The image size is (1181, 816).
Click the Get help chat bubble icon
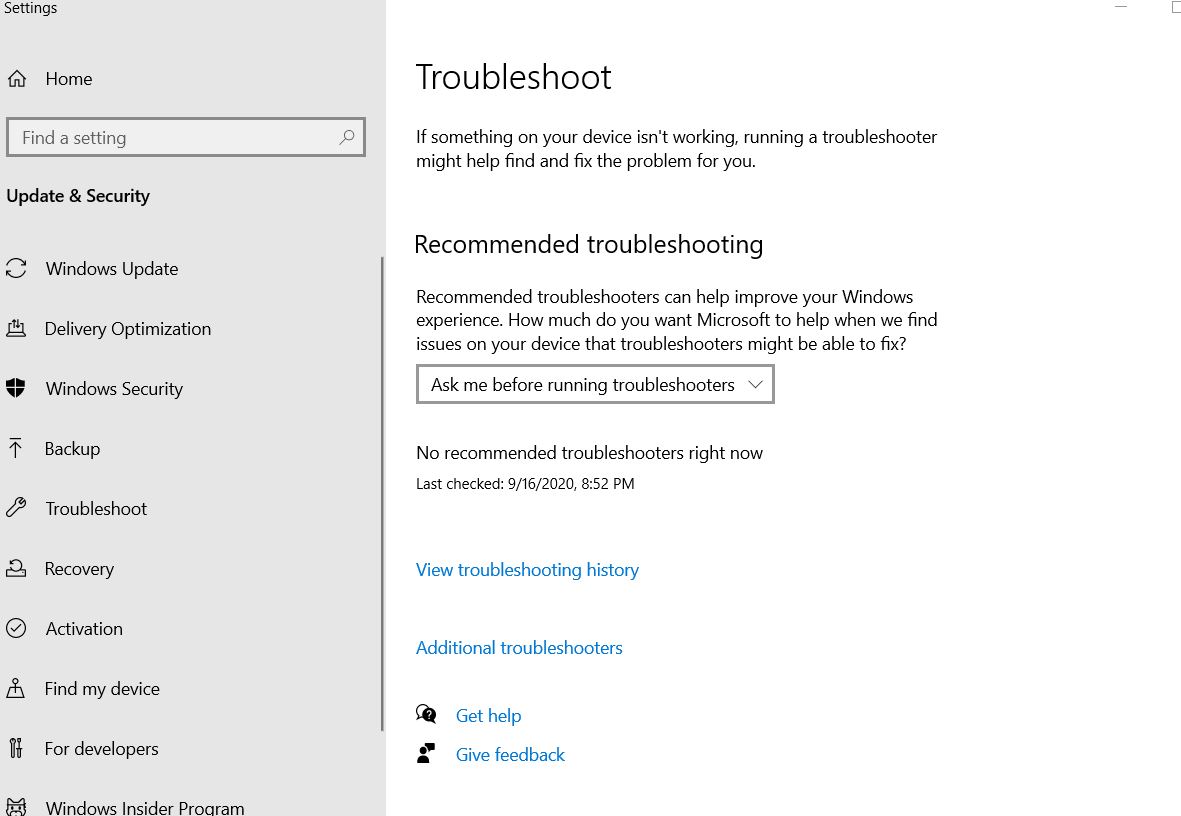pyautogui.click(x=426, y=714)
